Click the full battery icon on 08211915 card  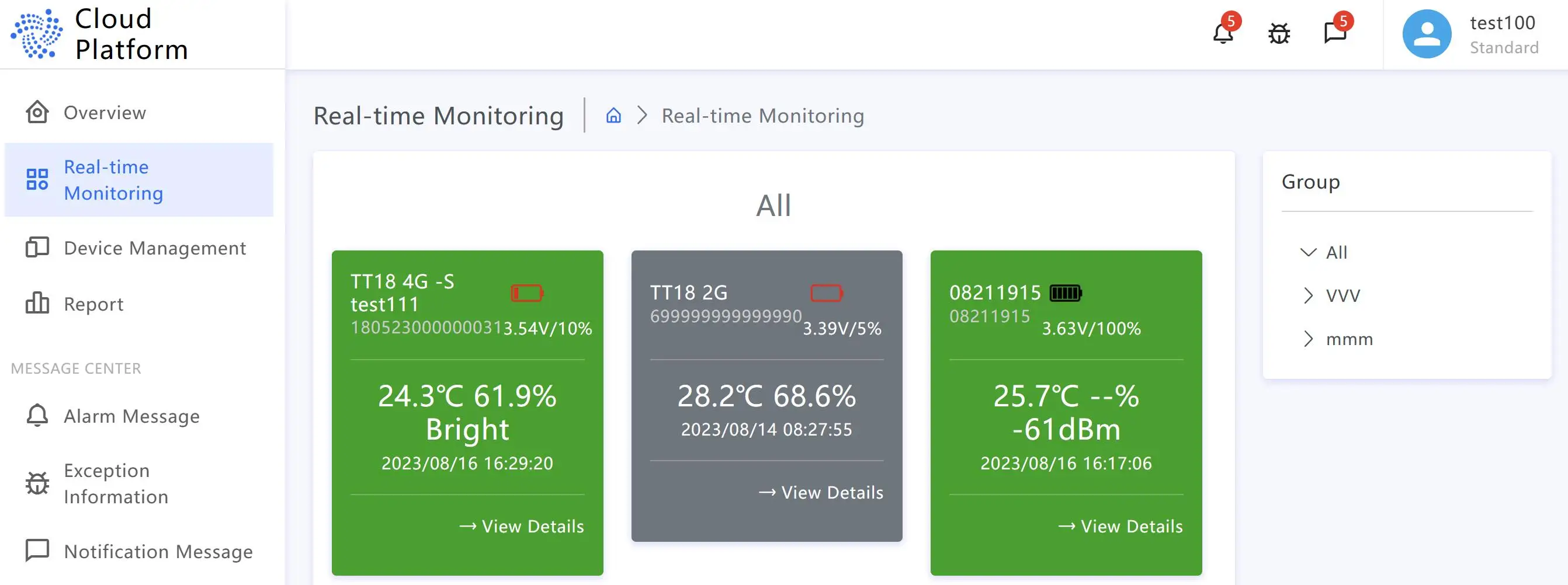(1065, 293)
